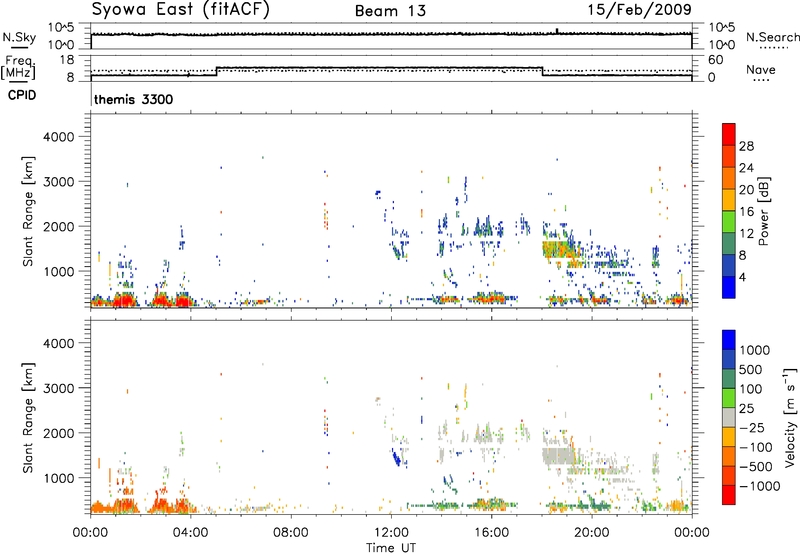Click the "Syowa East (fitACF)" plot title
The width and height of the screenshot is (800, 554).
coord(181,9)
